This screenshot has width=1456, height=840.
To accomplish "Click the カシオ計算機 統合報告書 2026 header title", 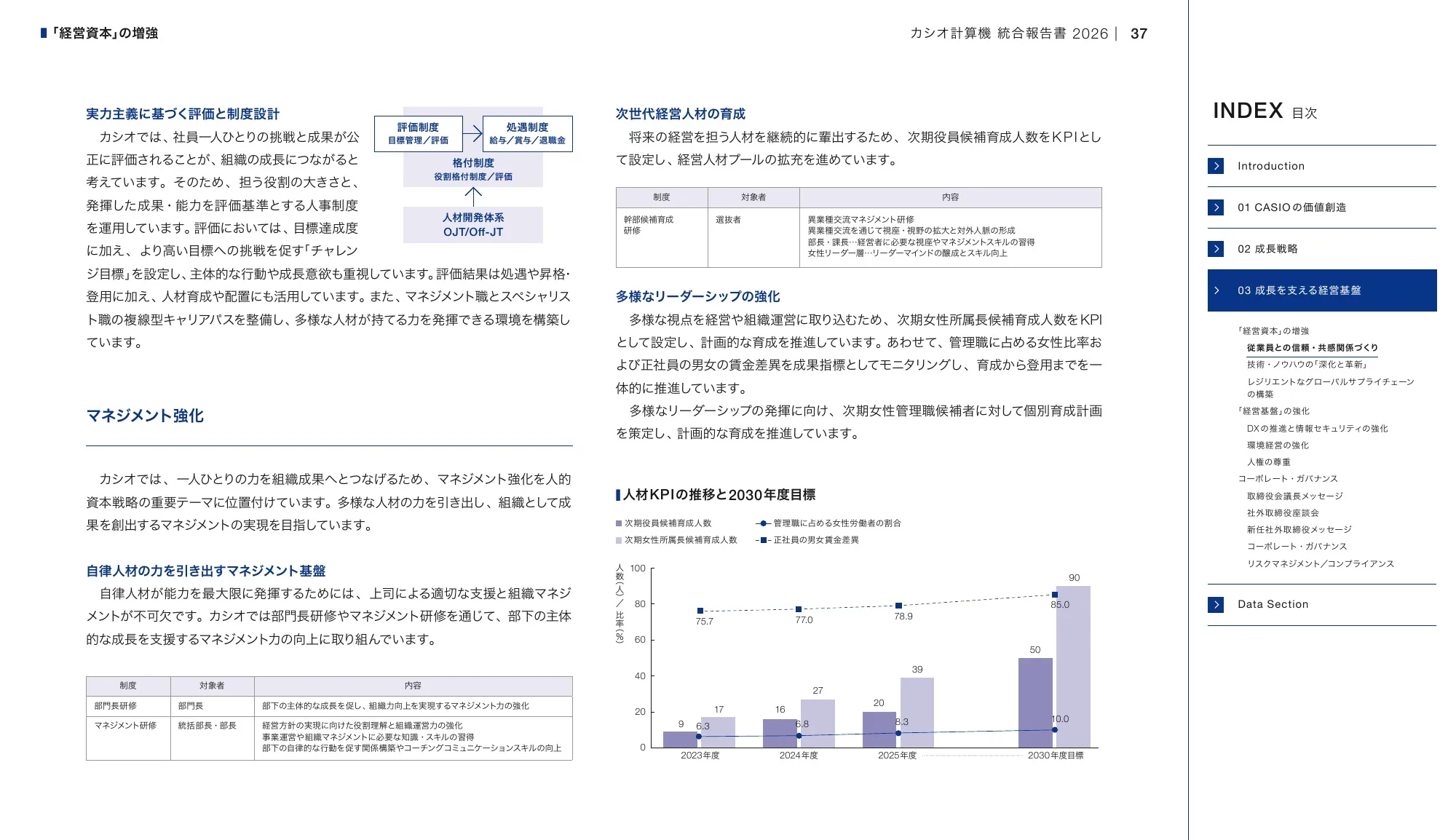I will pos(1009,33).
